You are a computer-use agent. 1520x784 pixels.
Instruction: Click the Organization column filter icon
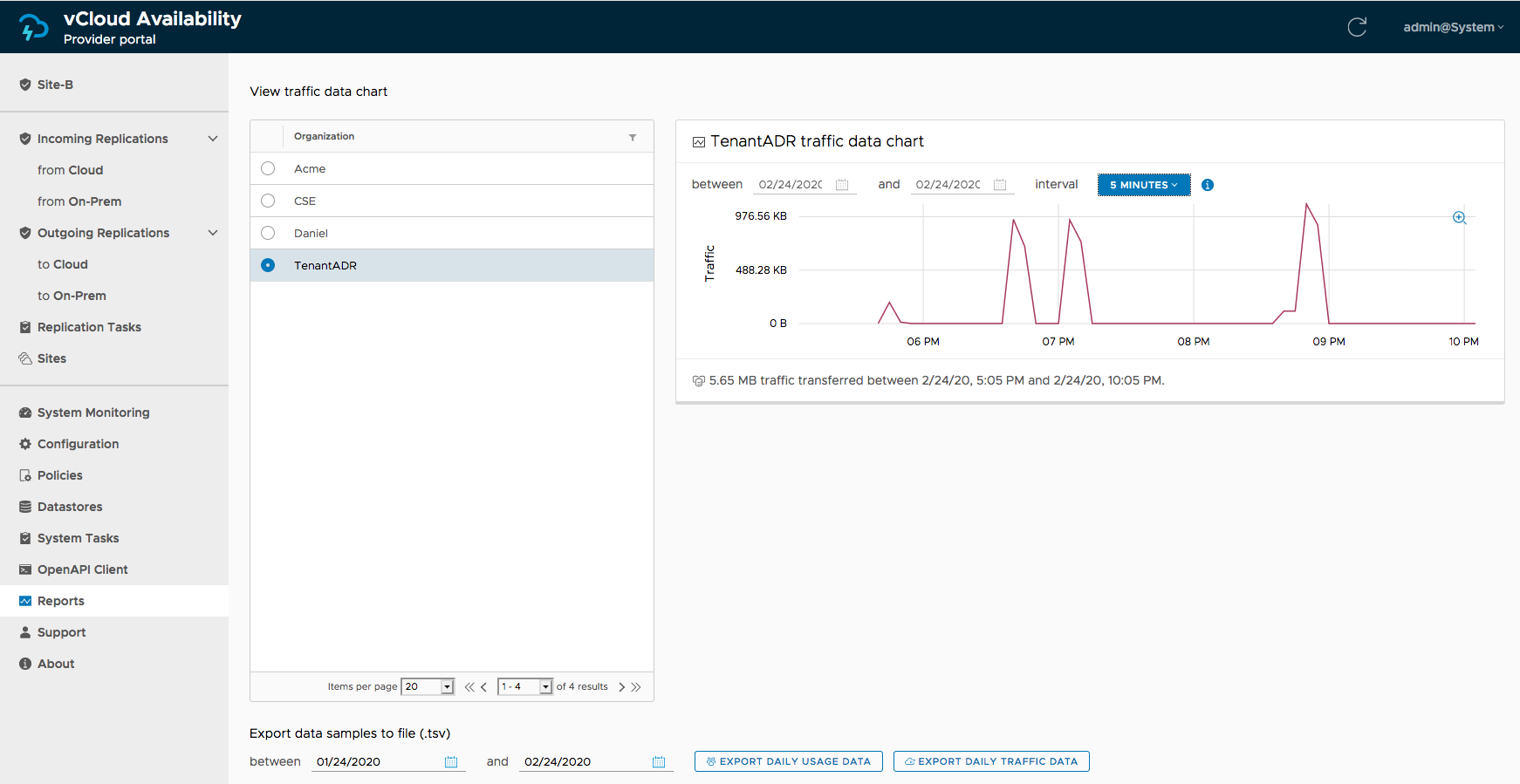pyautogui.click(x=633, y=137)
